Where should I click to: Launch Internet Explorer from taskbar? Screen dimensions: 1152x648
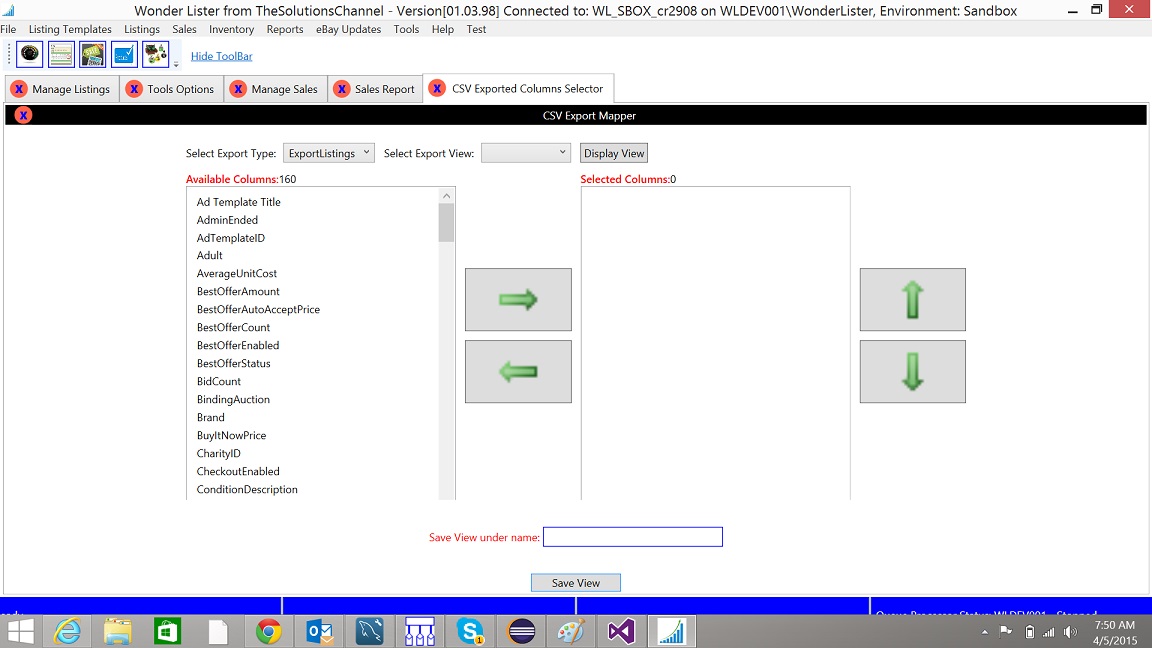(68, 631)
